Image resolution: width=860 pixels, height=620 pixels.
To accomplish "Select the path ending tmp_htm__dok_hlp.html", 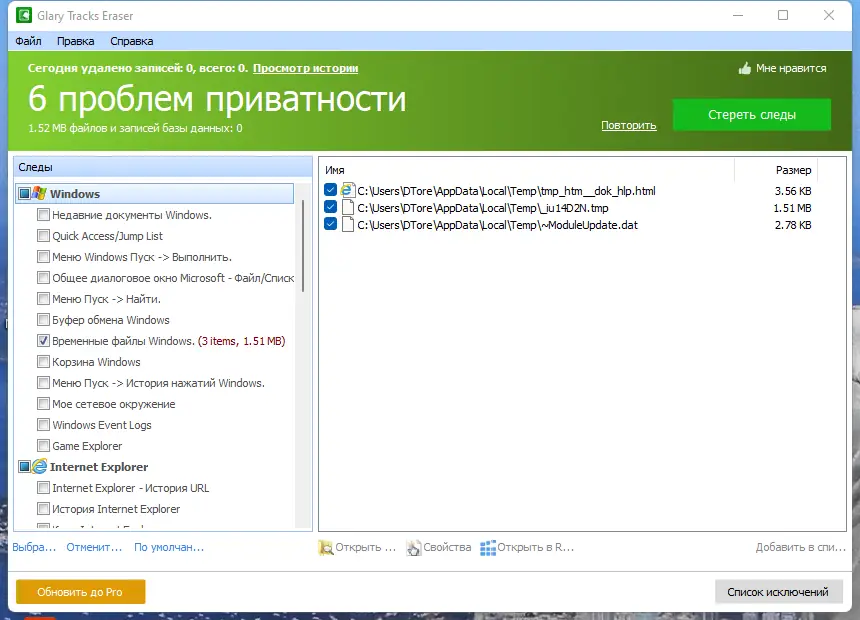I will tap(506, 191).
